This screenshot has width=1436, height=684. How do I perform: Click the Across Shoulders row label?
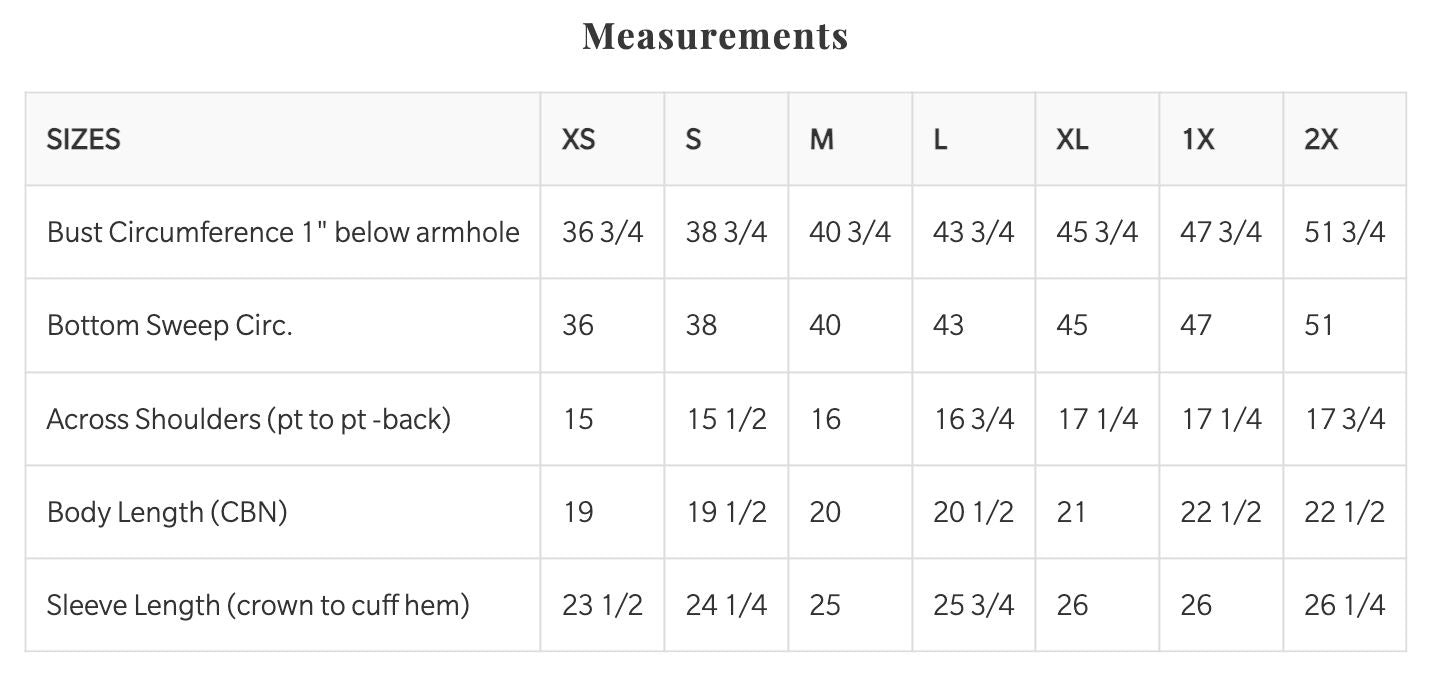click(249, 418)
